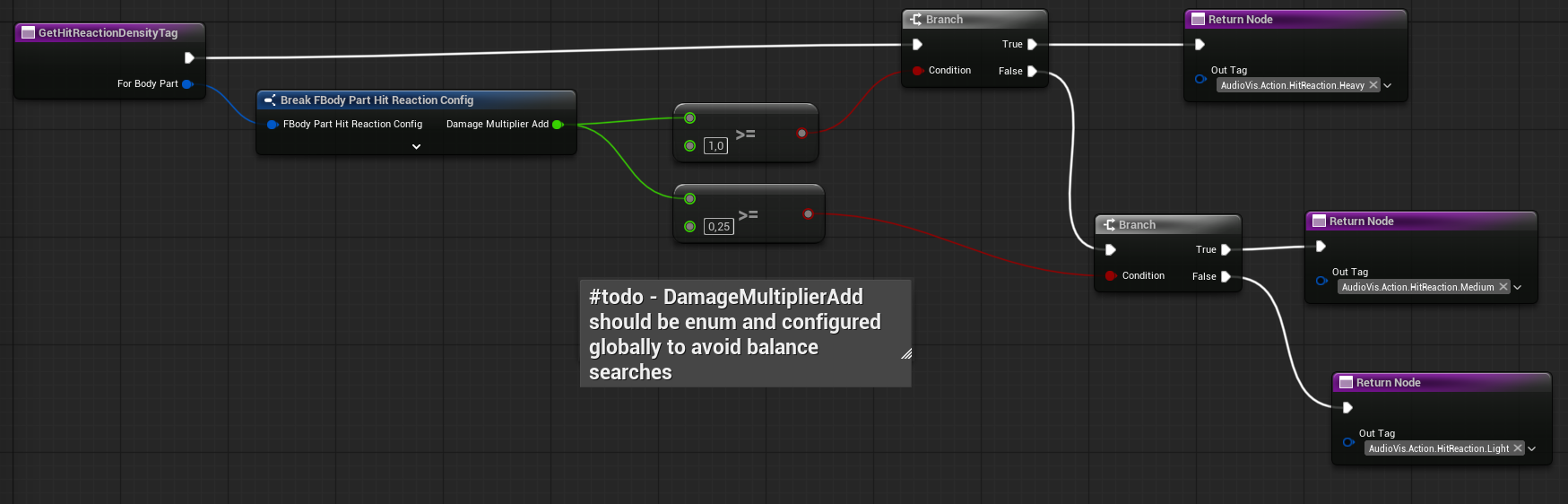The height and width of the screenshot is (504, 1568).
Task: Clear the AudioVis.Action.HitReaction.Heavy tag
Action: 1373,85
